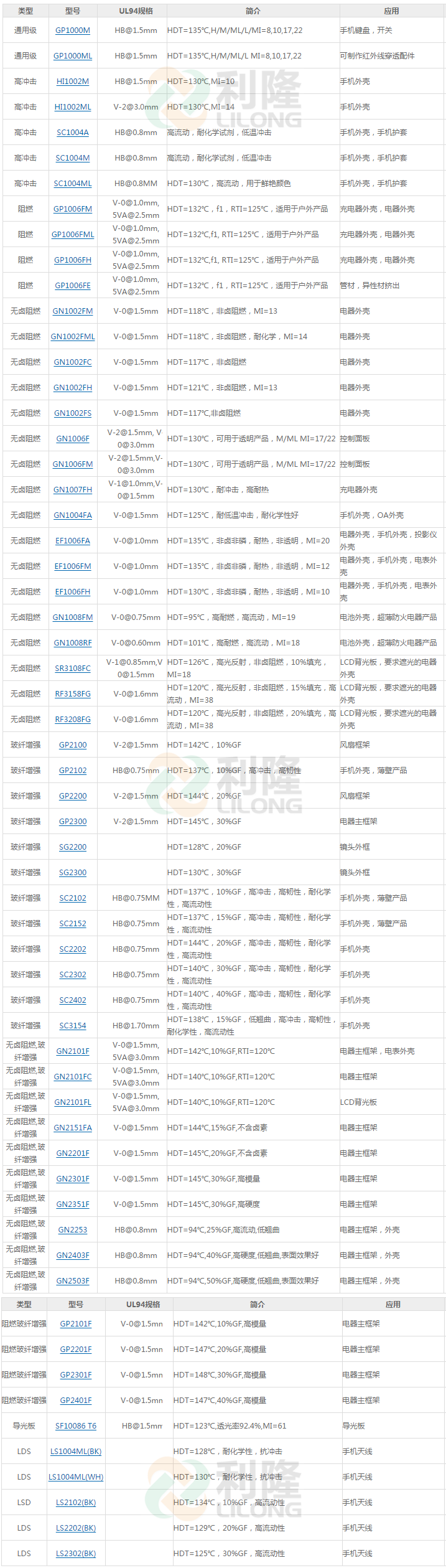Open the SF10086 T6 light-guide link
Viewport: 446px width, 1568px height.
(x=76, y=1426)
